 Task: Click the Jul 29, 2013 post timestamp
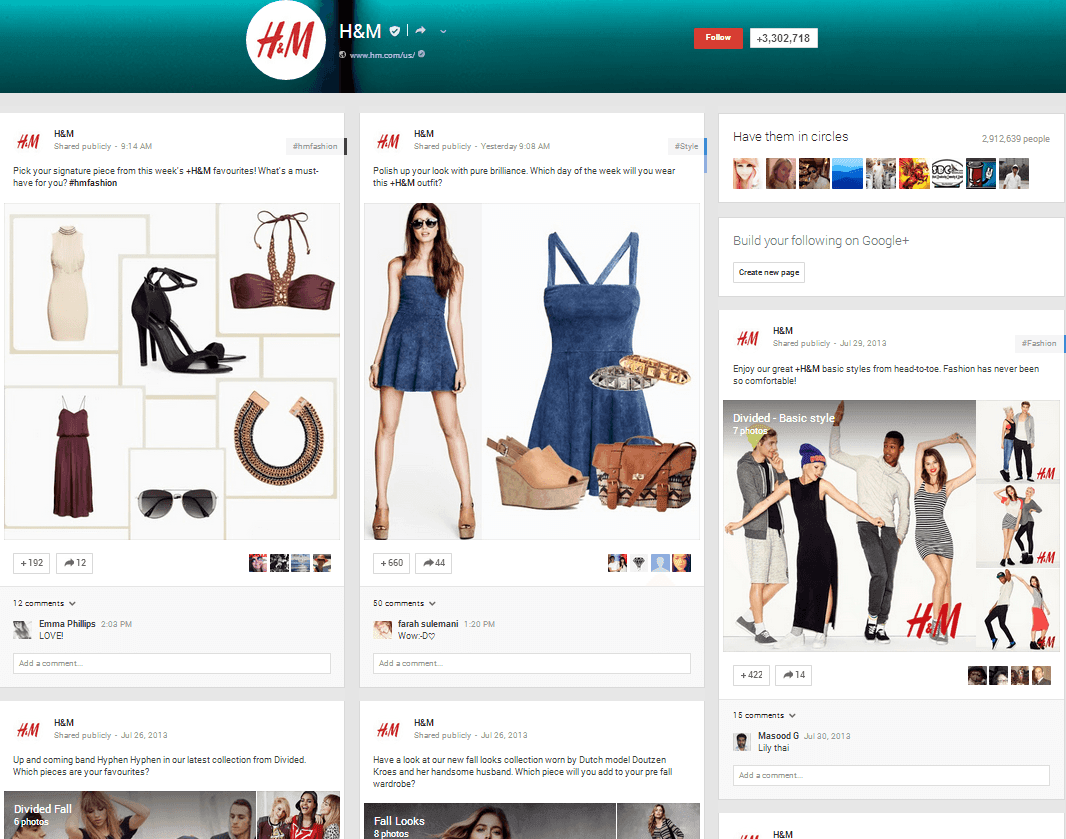tap(863, 343)
